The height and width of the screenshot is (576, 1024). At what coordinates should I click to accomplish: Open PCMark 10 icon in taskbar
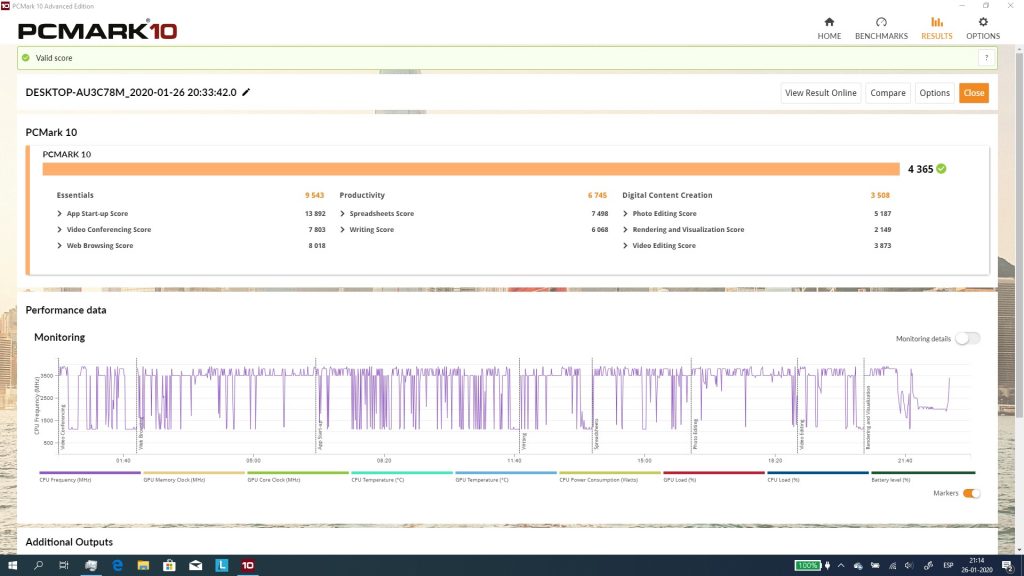(x=247, y=566)
